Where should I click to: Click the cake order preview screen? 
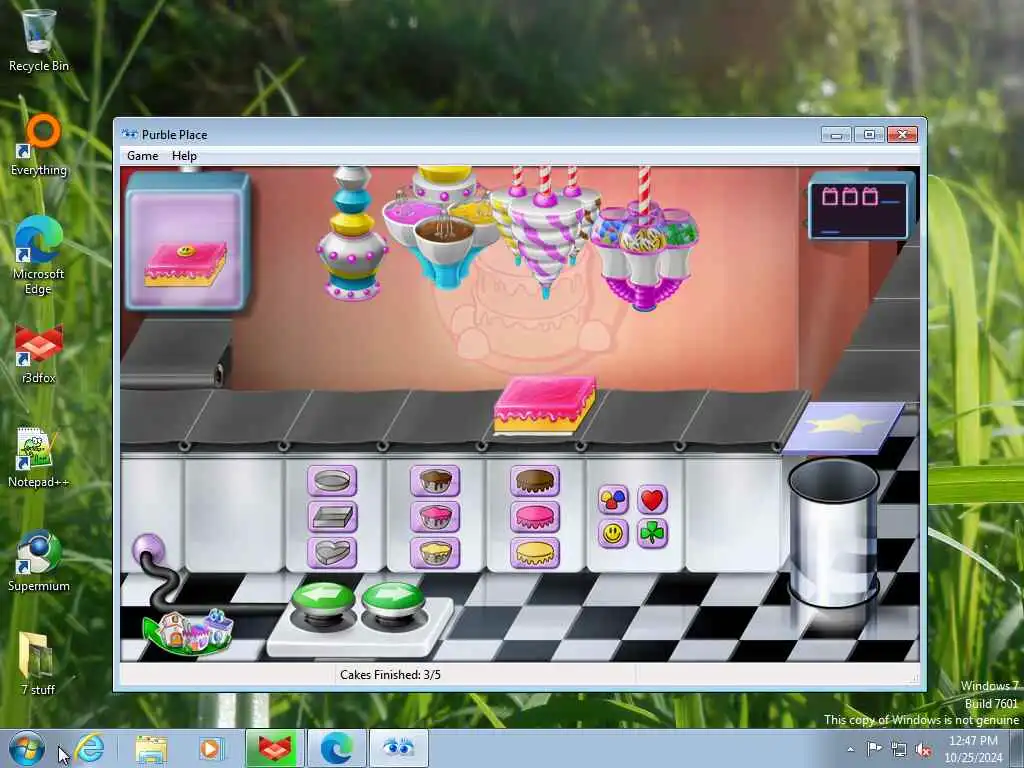(x=187, y=241)
